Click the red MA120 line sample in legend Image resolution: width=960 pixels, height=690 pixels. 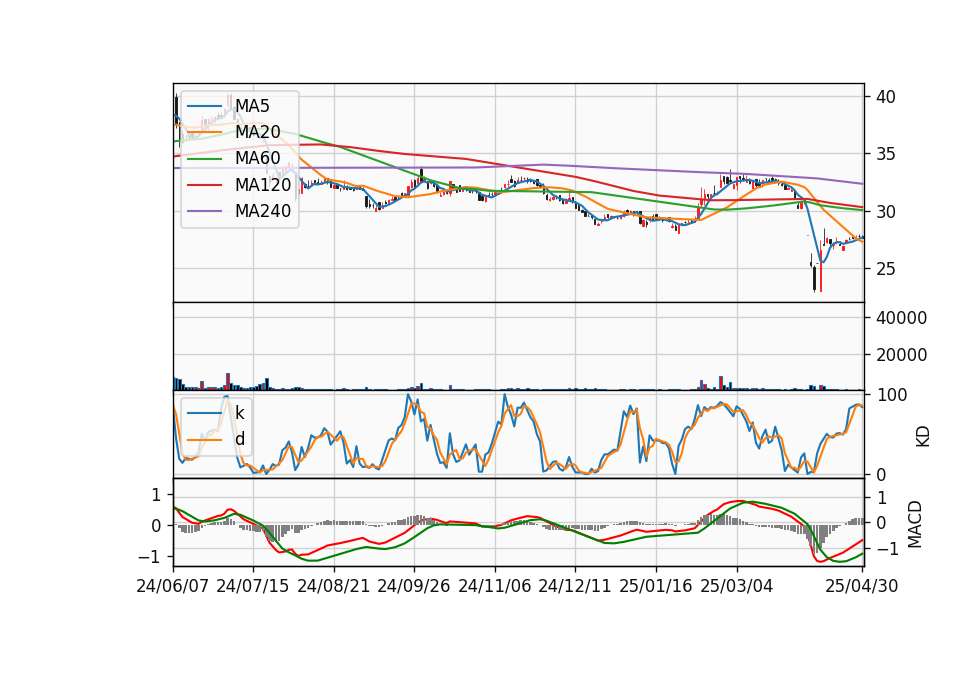204,185
